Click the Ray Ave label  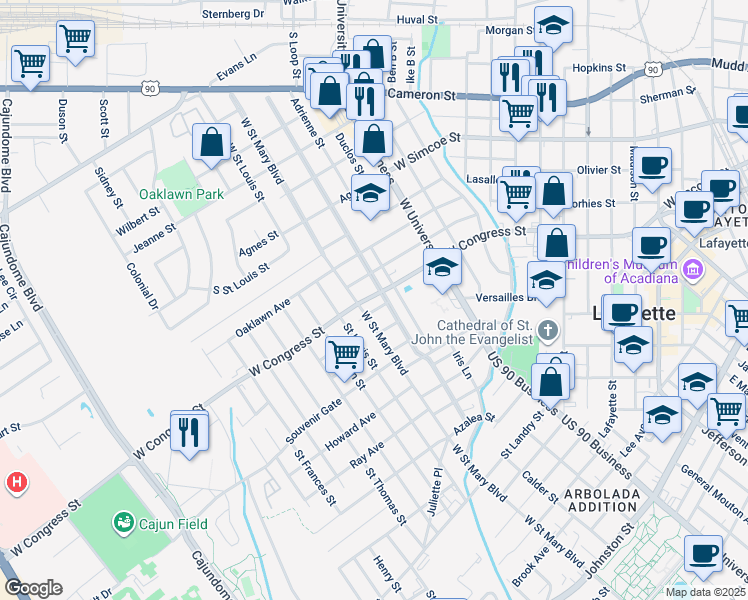367,455
